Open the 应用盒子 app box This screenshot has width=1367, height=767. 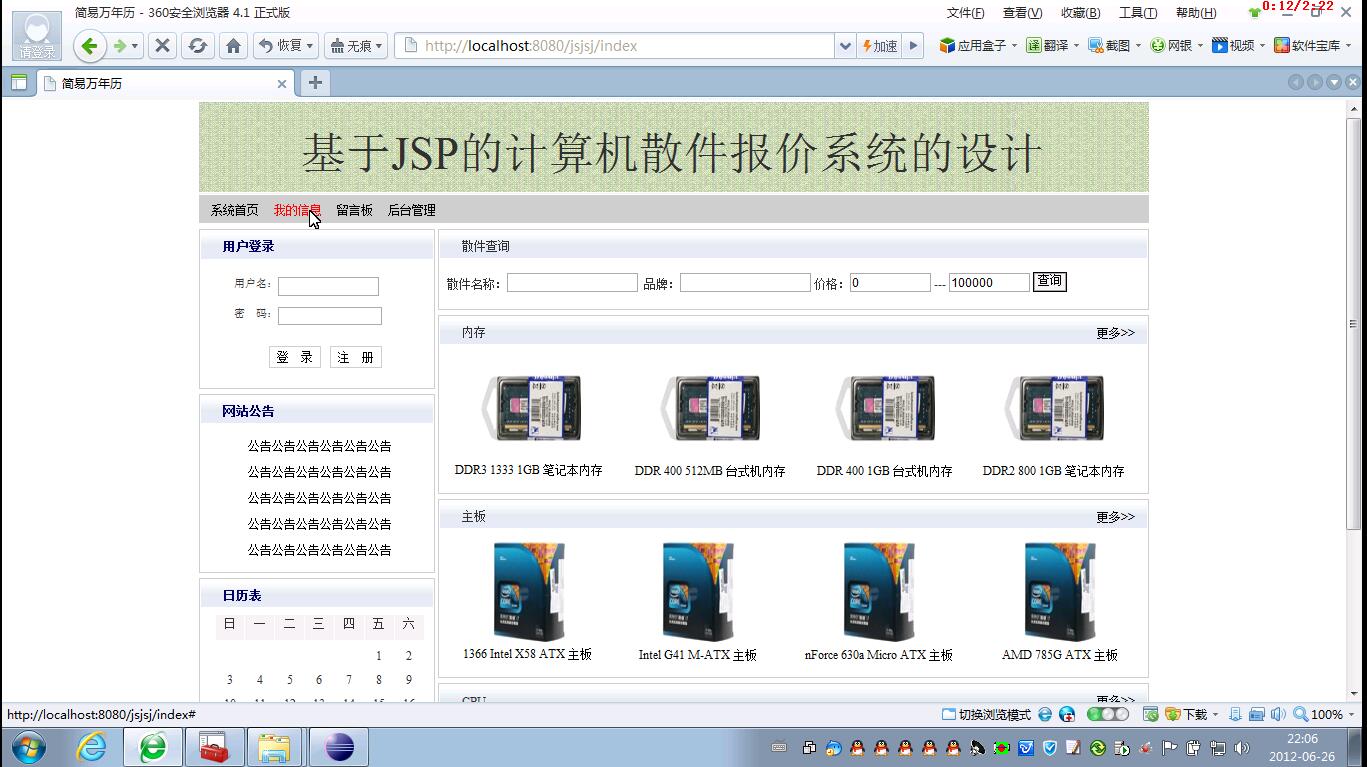[x=973, y=46]
